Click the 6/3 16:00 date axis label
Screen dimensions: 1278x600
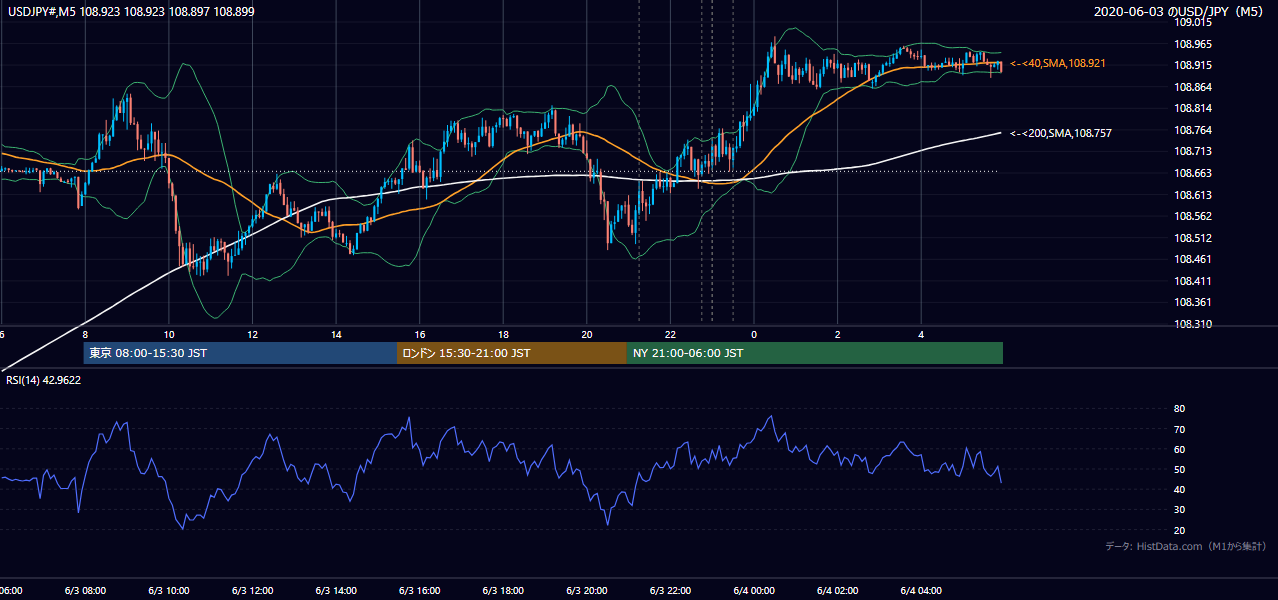coord(420,591)
